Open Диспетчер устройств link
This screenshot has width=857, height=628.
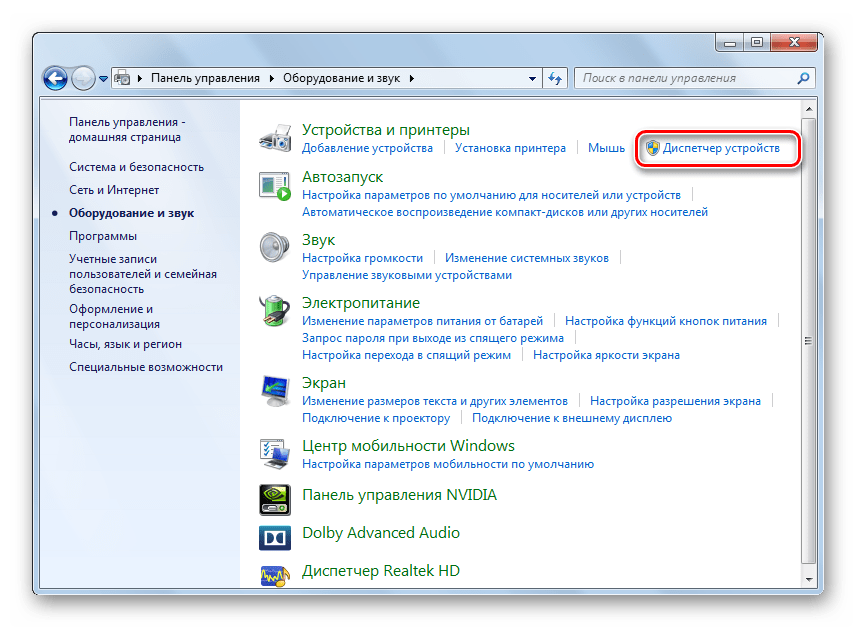point(721,148)
